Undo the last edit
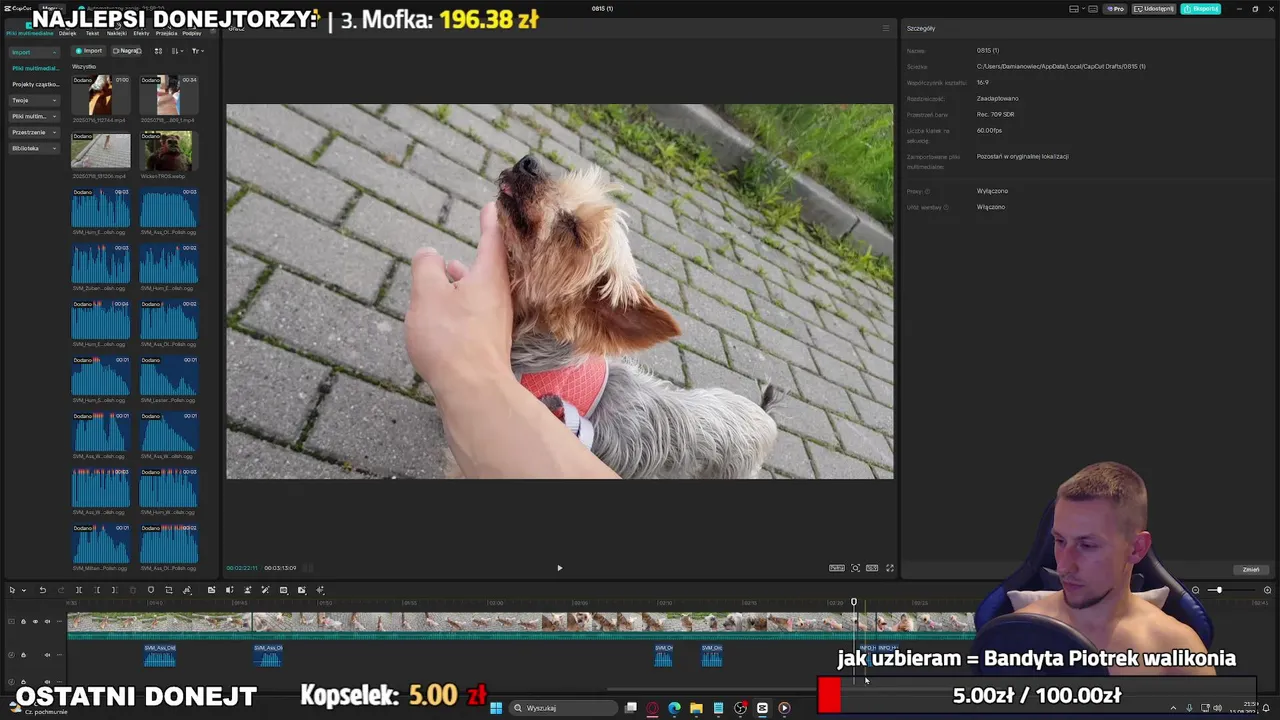 coord(42,590)
